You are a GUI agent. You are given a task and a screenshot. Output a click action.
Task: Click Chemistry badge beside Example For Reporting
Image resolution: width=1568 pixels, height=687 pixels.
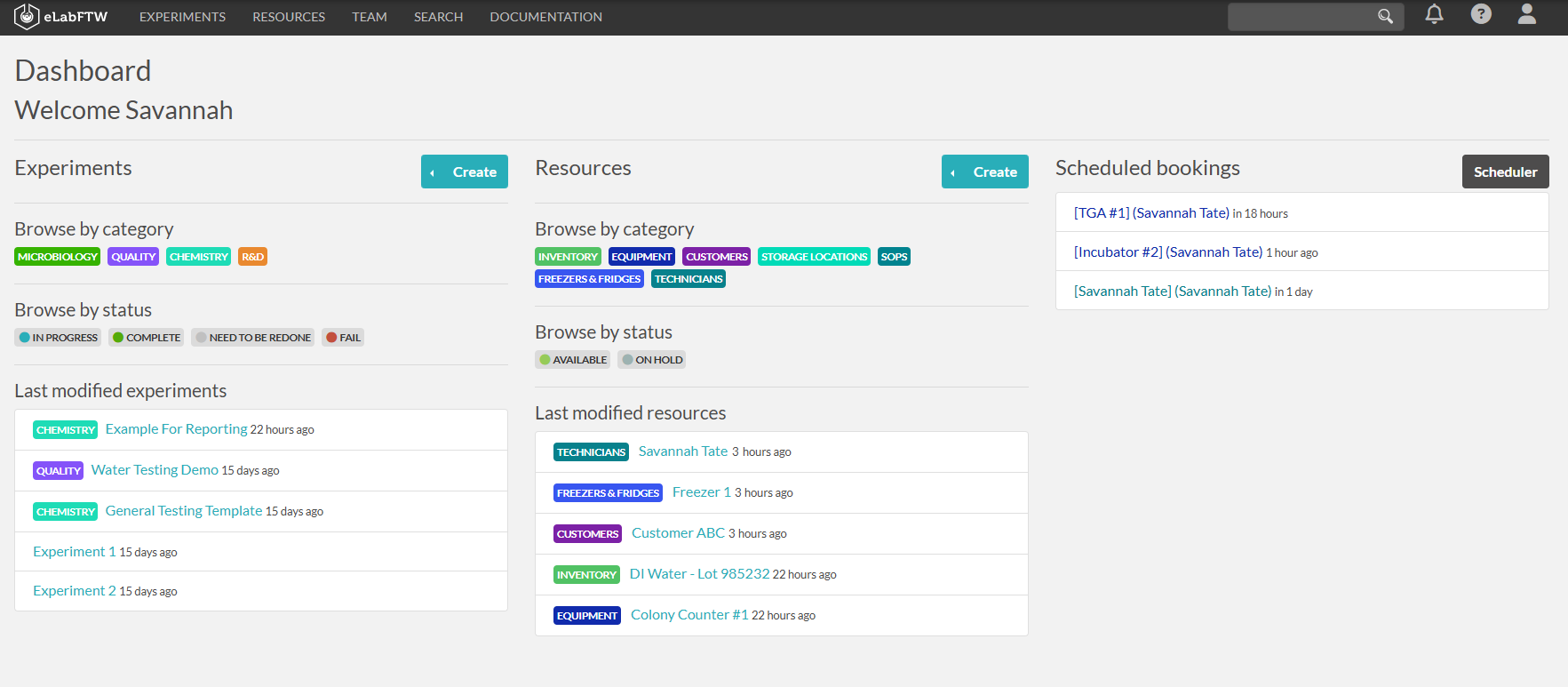point(66,430)
